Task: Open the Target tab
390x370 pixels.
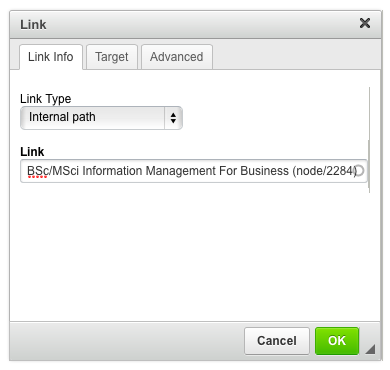Action: (x=112, y=57)
